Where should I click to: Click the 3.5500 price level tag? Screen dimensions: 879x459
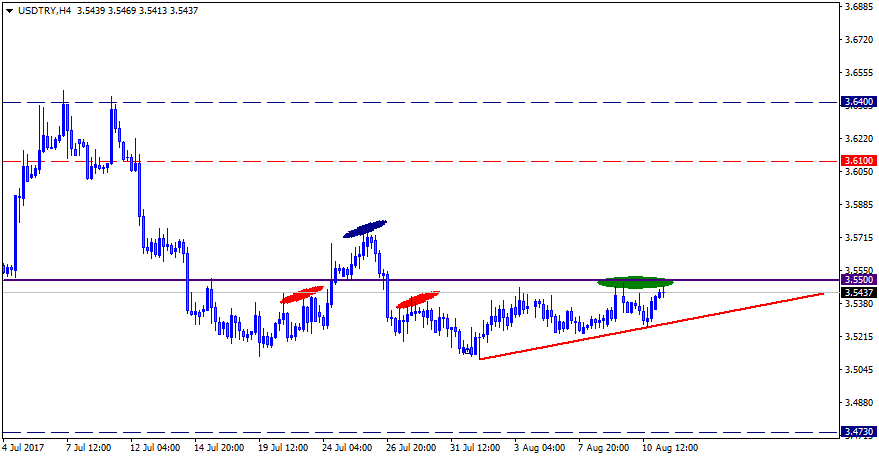coord(859,281)
